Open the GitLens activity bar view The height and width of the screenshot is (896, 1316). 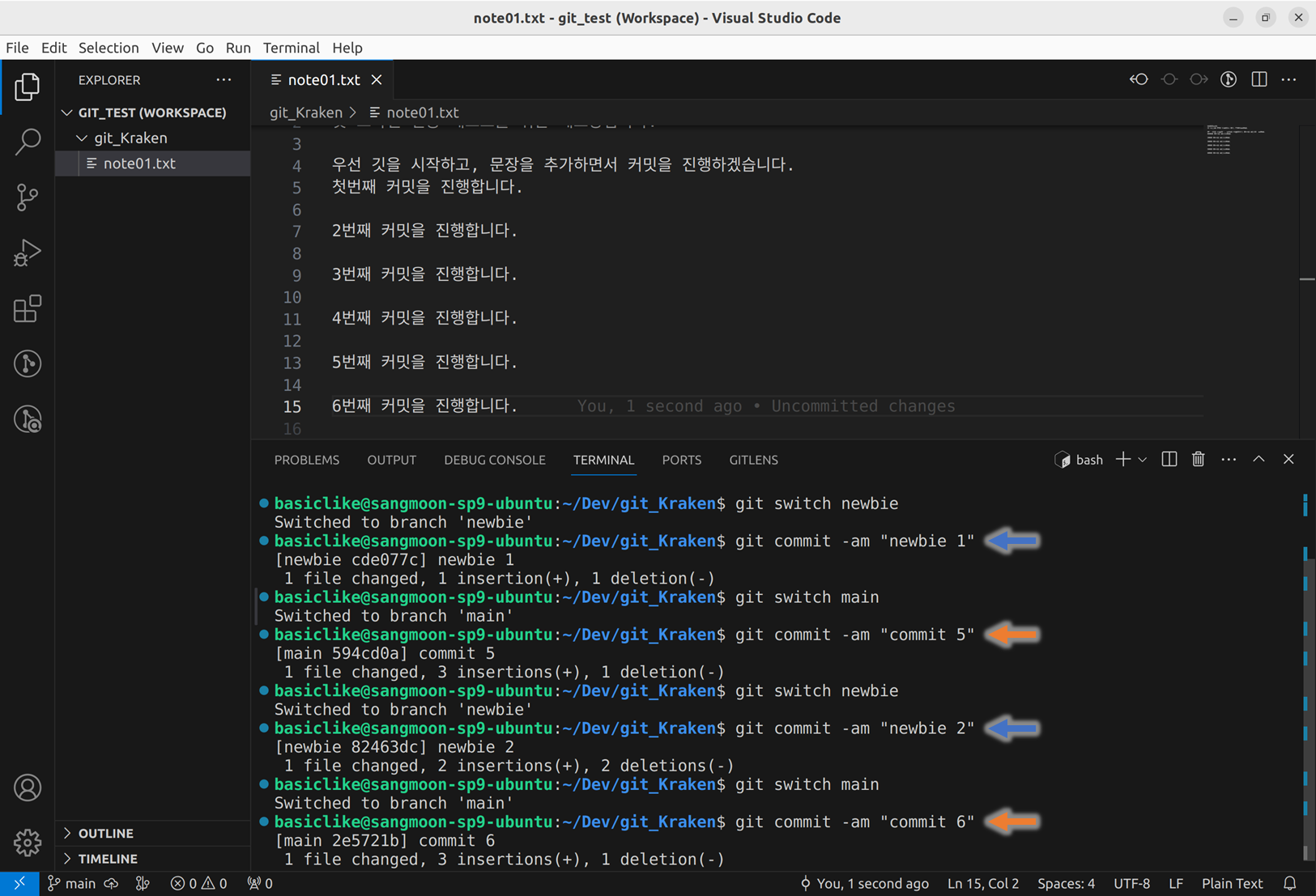(x=28, y=363)
